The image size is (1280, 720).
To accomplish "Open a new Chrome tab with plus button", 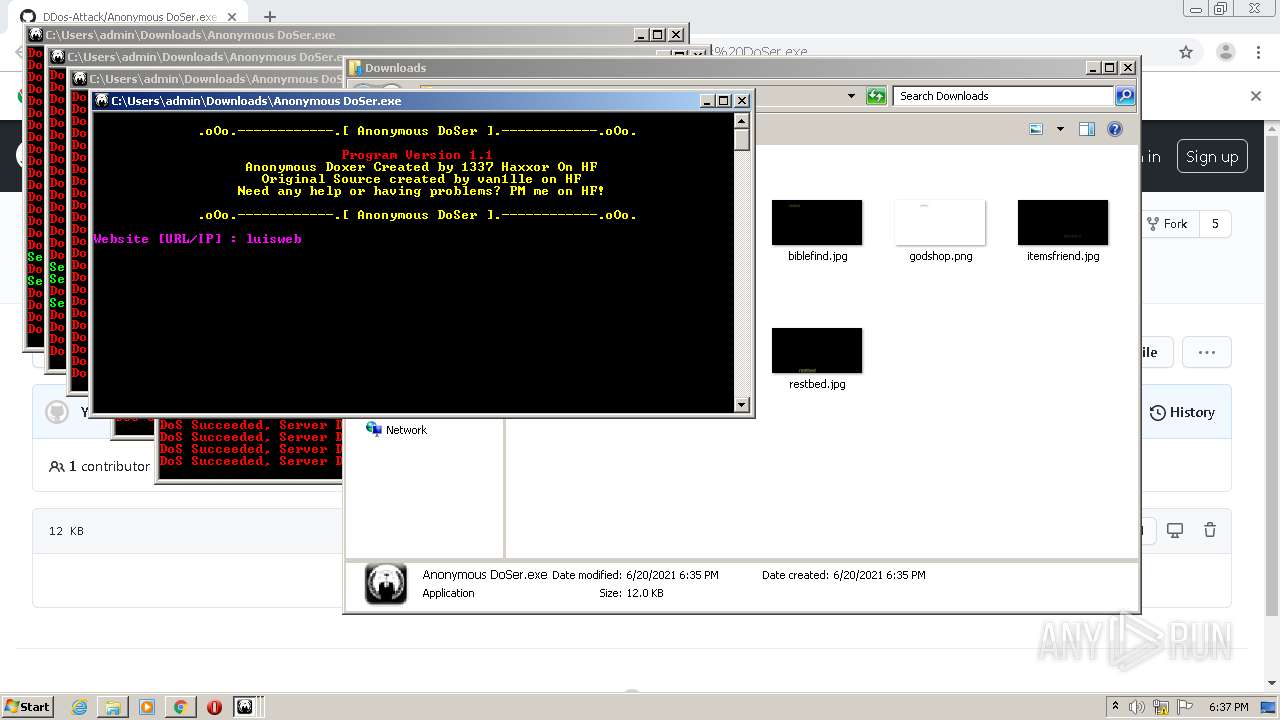I will (269, 17).
